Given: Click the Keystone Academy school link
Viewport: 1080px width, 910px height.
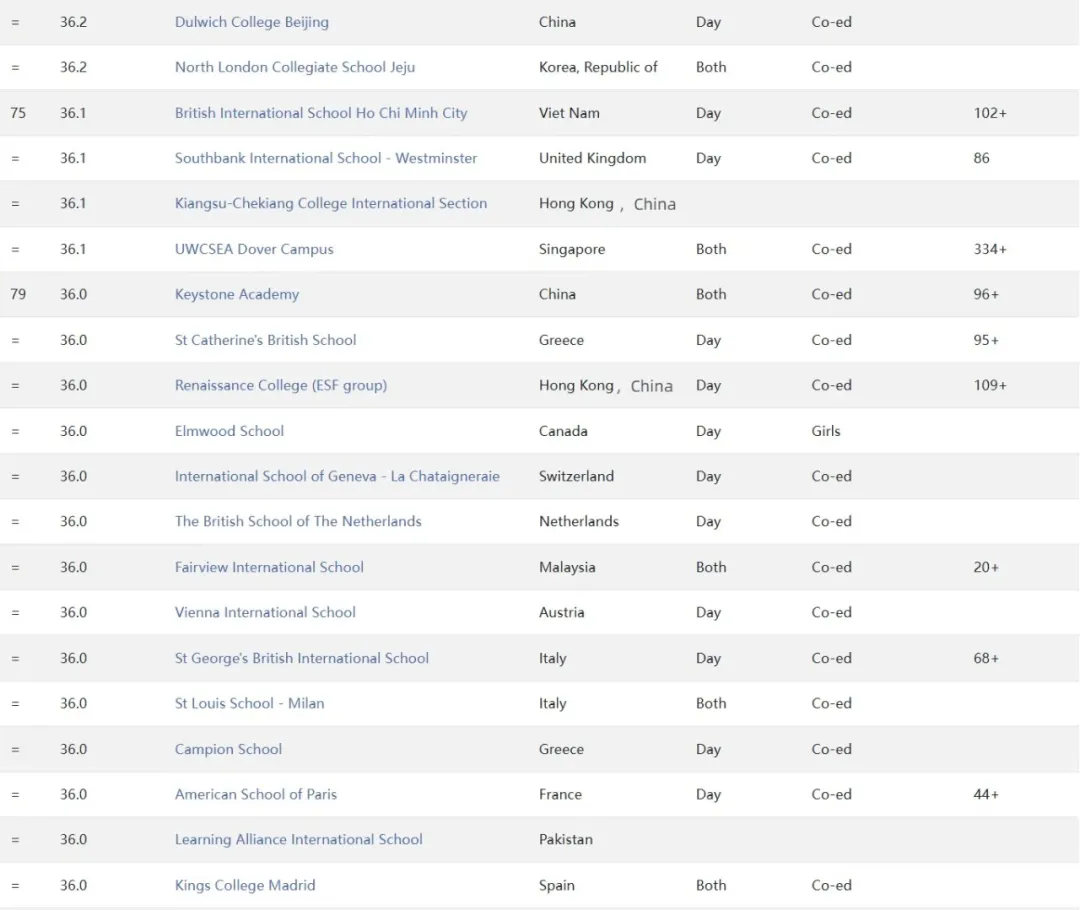Looking at the screenshot, I should (x=236, y=294).
